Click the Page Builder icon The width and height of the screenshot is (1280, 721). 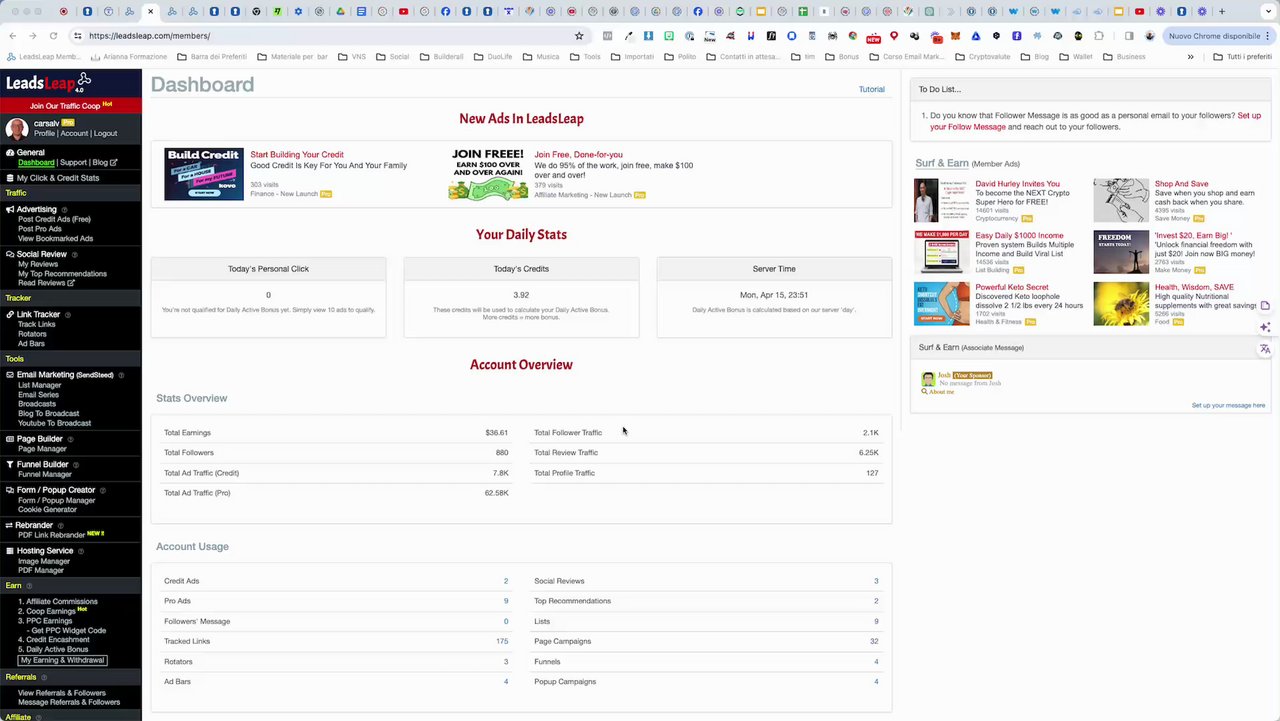click(x=10, y=439)
